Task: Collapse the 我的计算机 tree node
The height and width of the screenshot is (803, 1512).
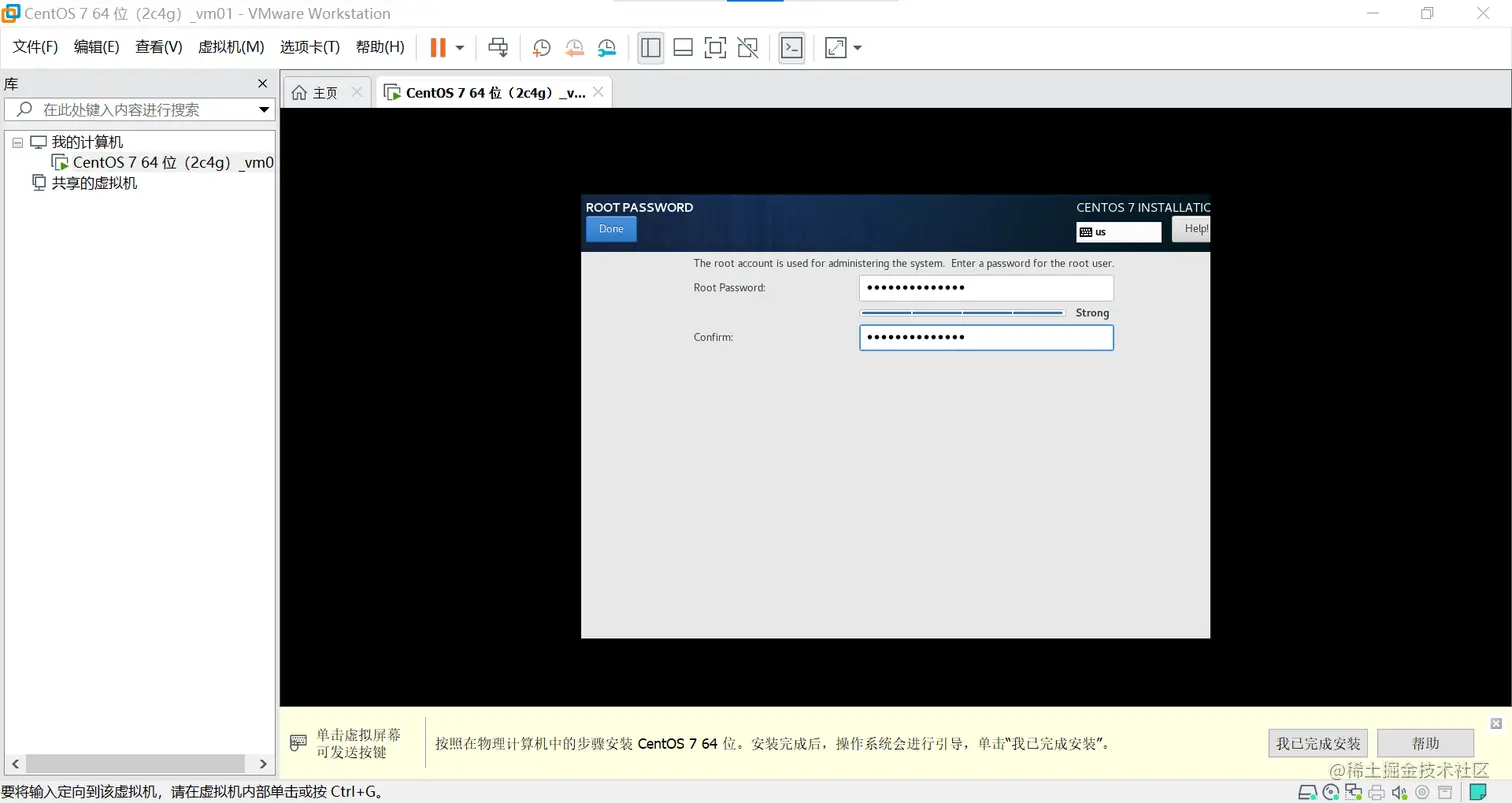Action: [x=17, y=142]
